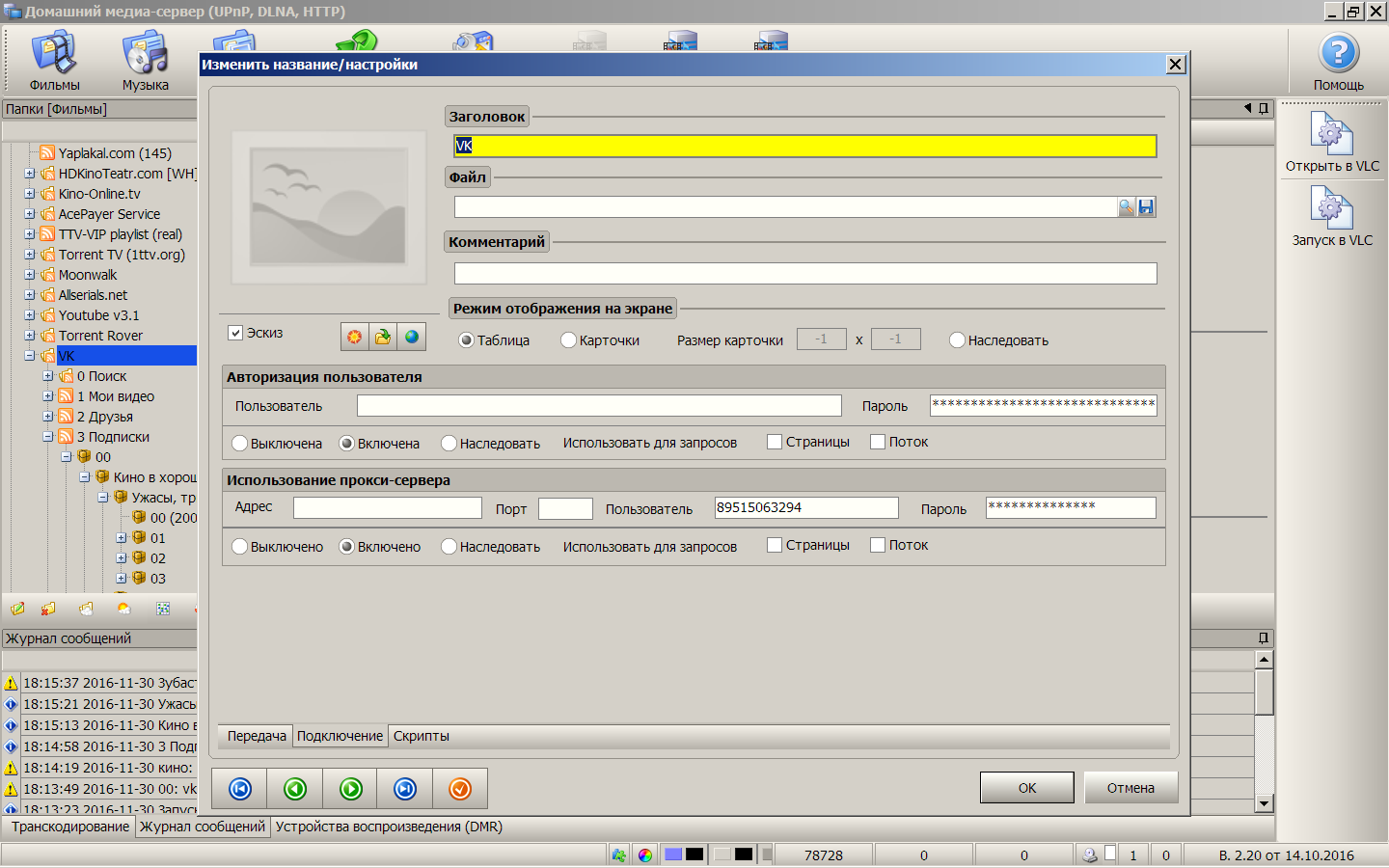Click the save disk icon in Файл field
This screenshot has width=1389, height=868.
[x=1146, y=207]
